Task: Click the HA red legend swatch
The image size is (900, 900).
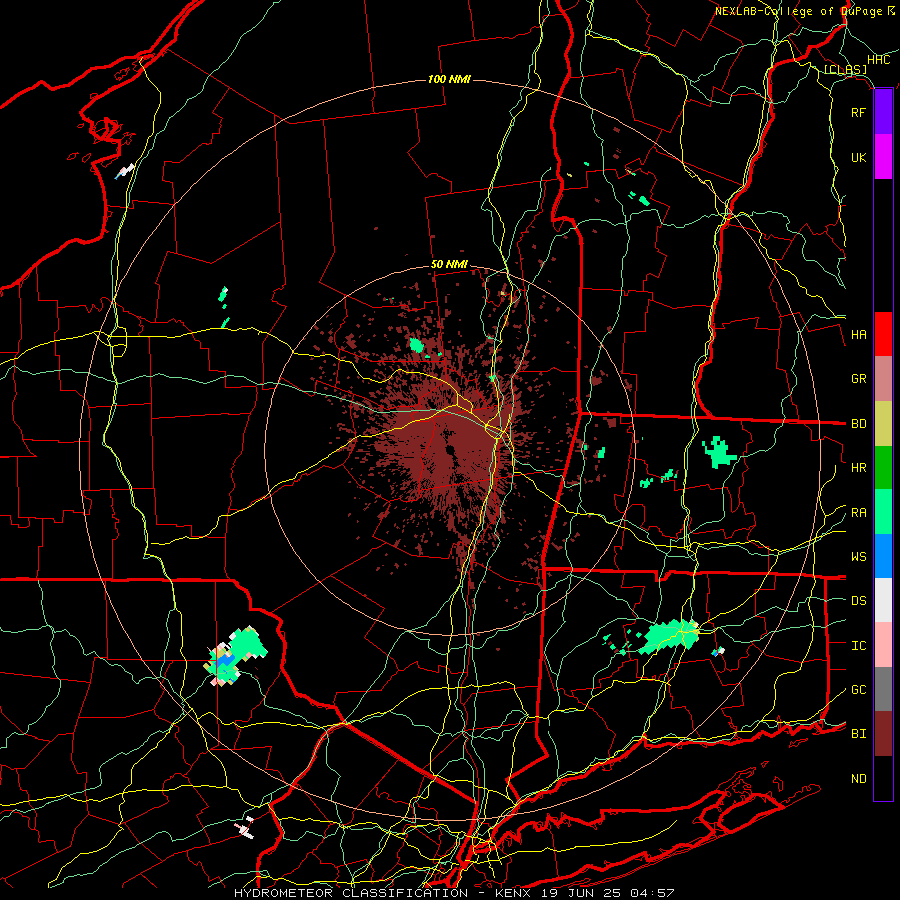Action: click(x=883, y=334)
